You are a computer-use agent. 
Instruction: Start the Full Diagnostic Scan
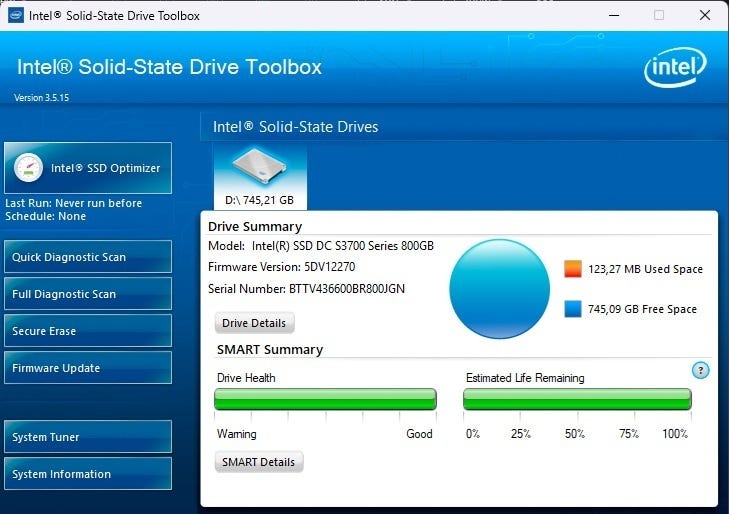tap(88, 294)
